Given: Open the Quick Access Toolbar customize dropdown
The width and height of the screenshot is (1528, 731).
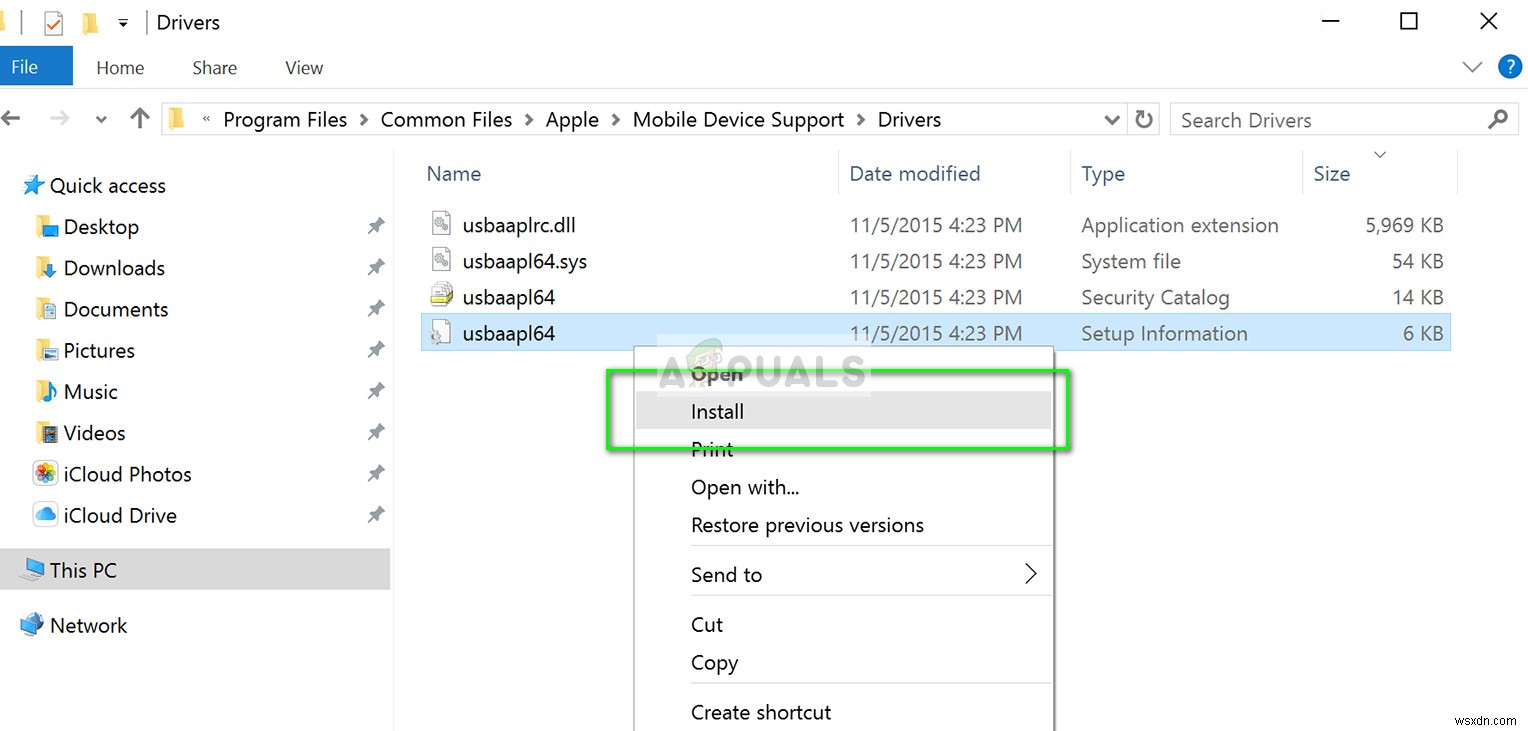Looking at the screenshot, I should 121,21.
